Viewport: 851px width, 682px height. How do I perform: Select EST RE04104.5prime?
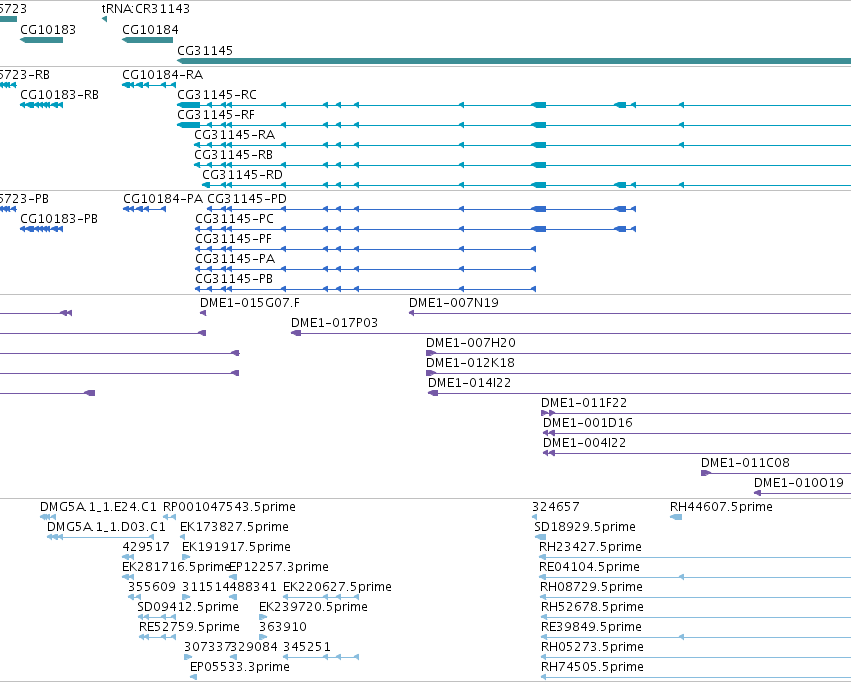tap(589, 568)
